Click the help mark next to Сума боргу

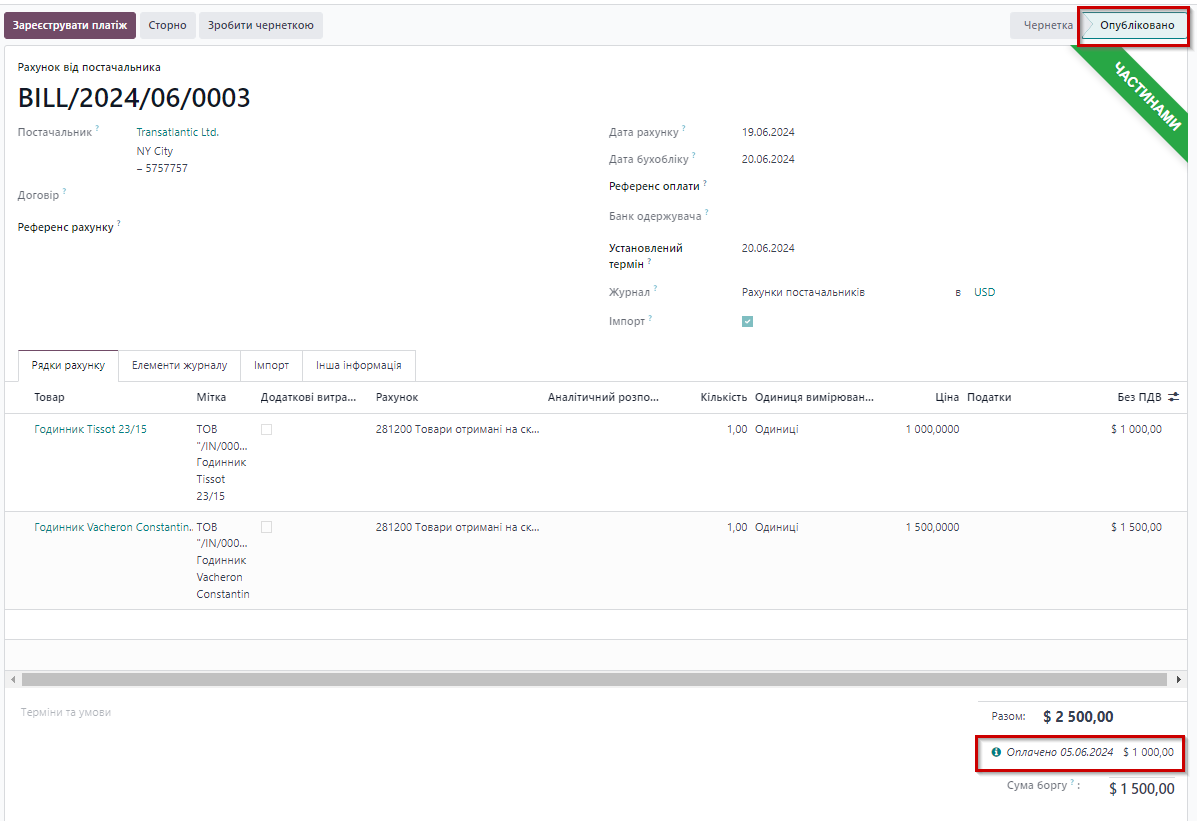pos(1079,784)
